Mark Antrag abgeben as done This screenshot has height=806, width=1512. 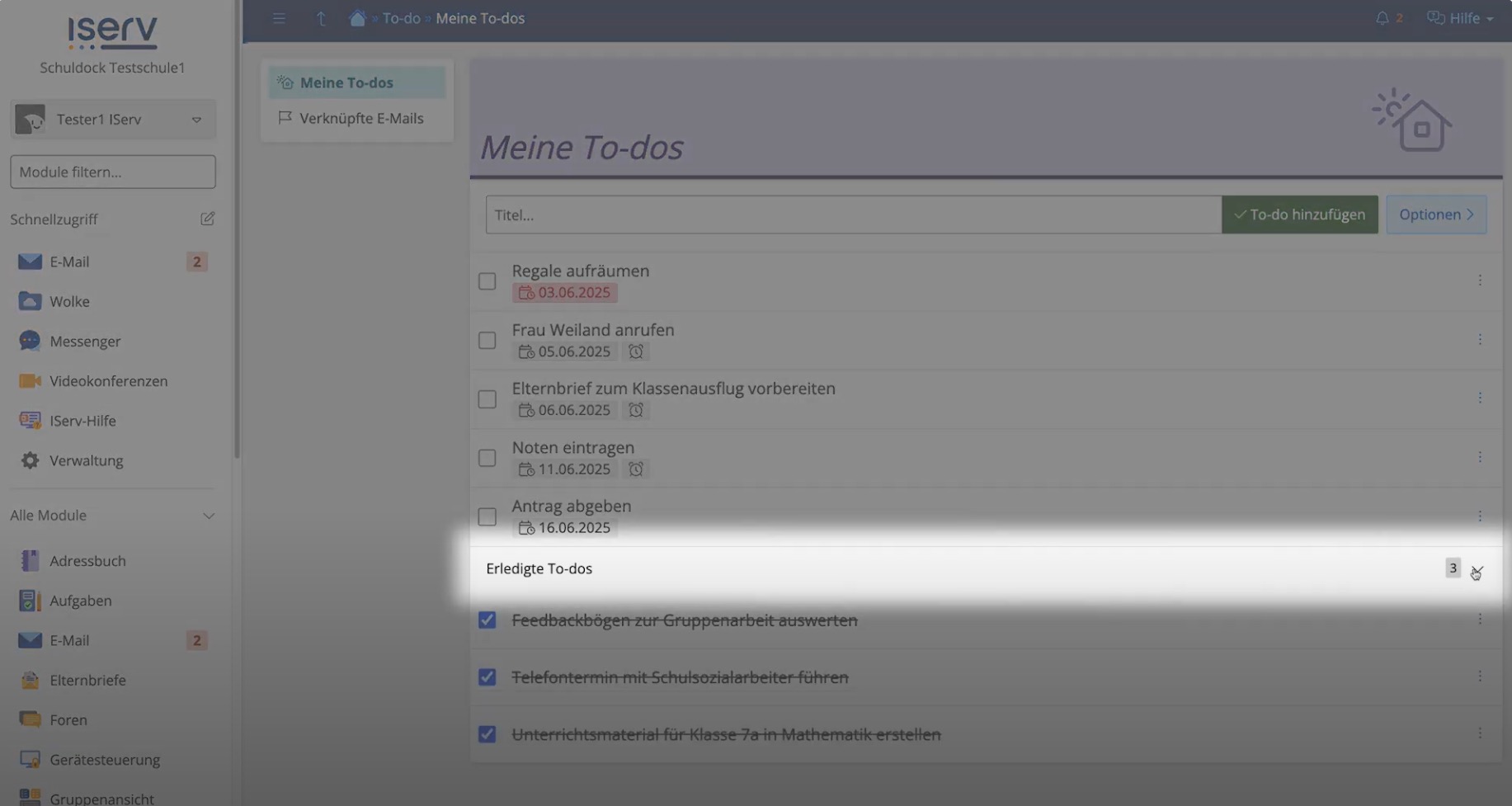tap(487, 516)
